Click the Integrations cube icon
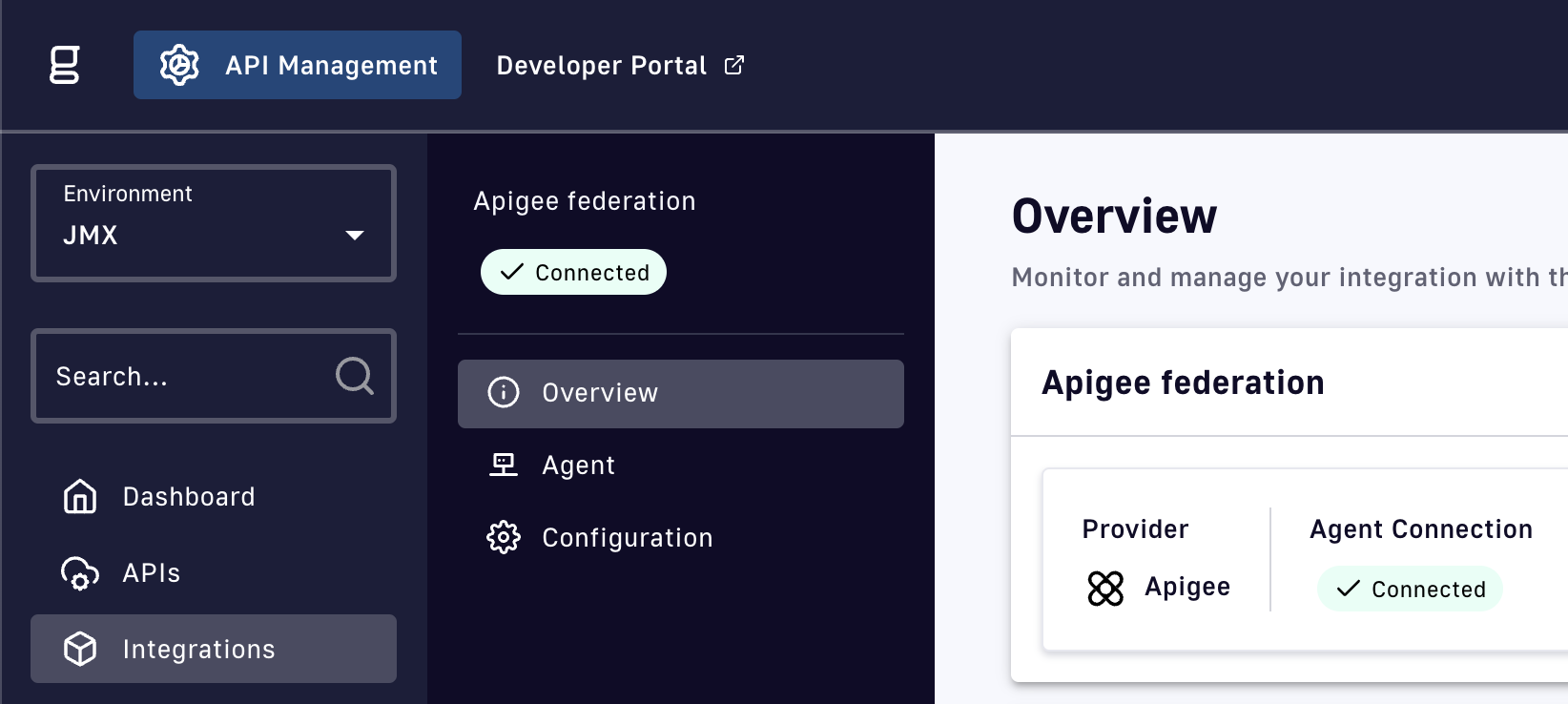This screenshot has height=704, width=1568. 80,649
